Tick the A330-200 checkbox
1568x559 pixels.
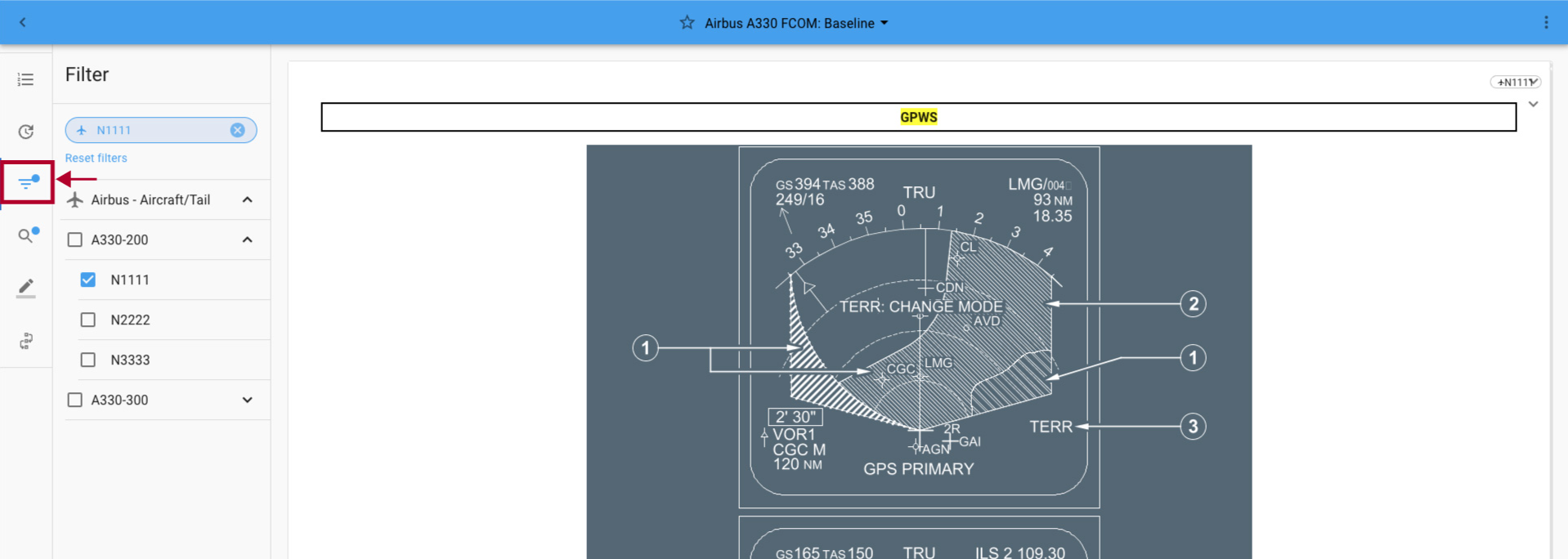point(75,239)
